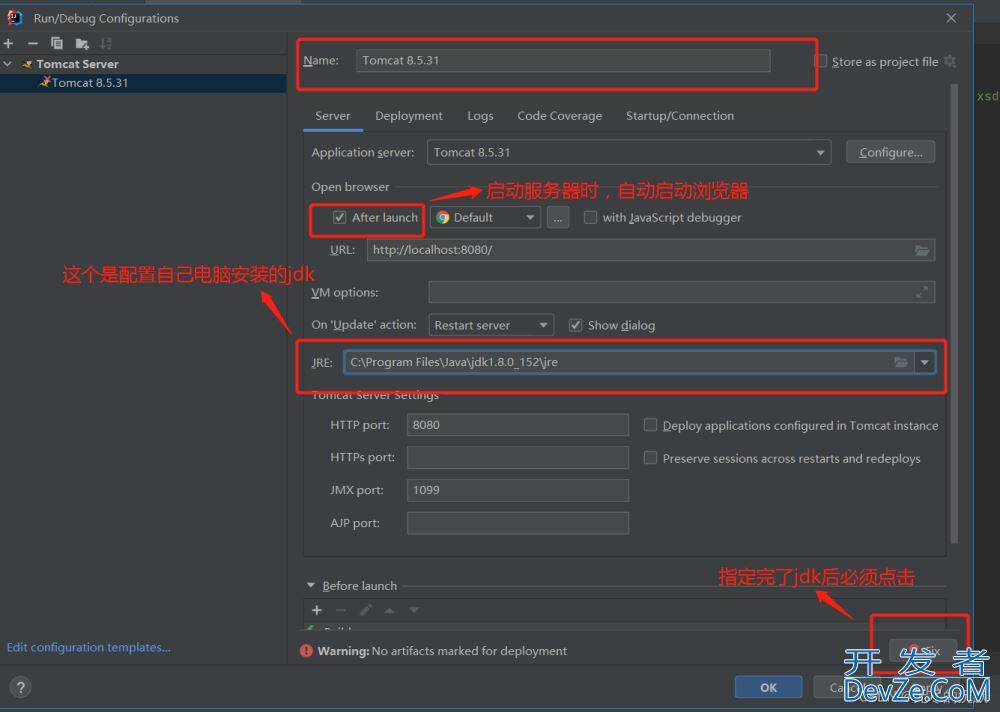The width and height of the screenshot is (1000, 712).
Task: Click the red warning icon
Action: [x=306, y=651]
